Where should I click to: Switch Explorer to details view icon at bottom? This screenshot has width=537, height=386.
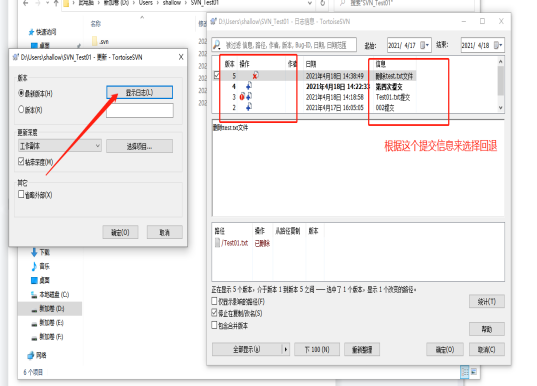[x=465, y=372]
